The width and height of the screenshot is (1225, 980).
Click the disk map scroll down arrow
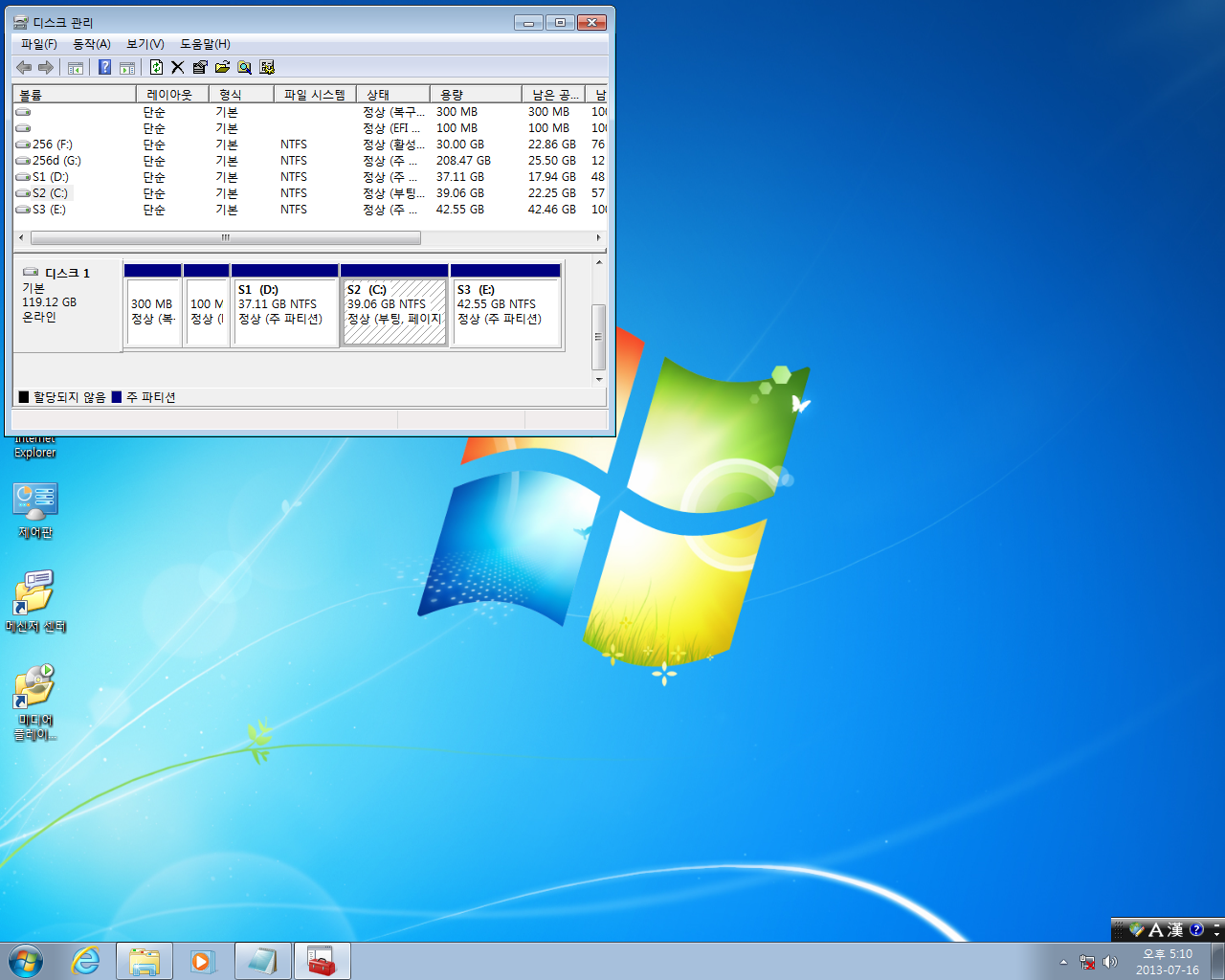point(599,379)
